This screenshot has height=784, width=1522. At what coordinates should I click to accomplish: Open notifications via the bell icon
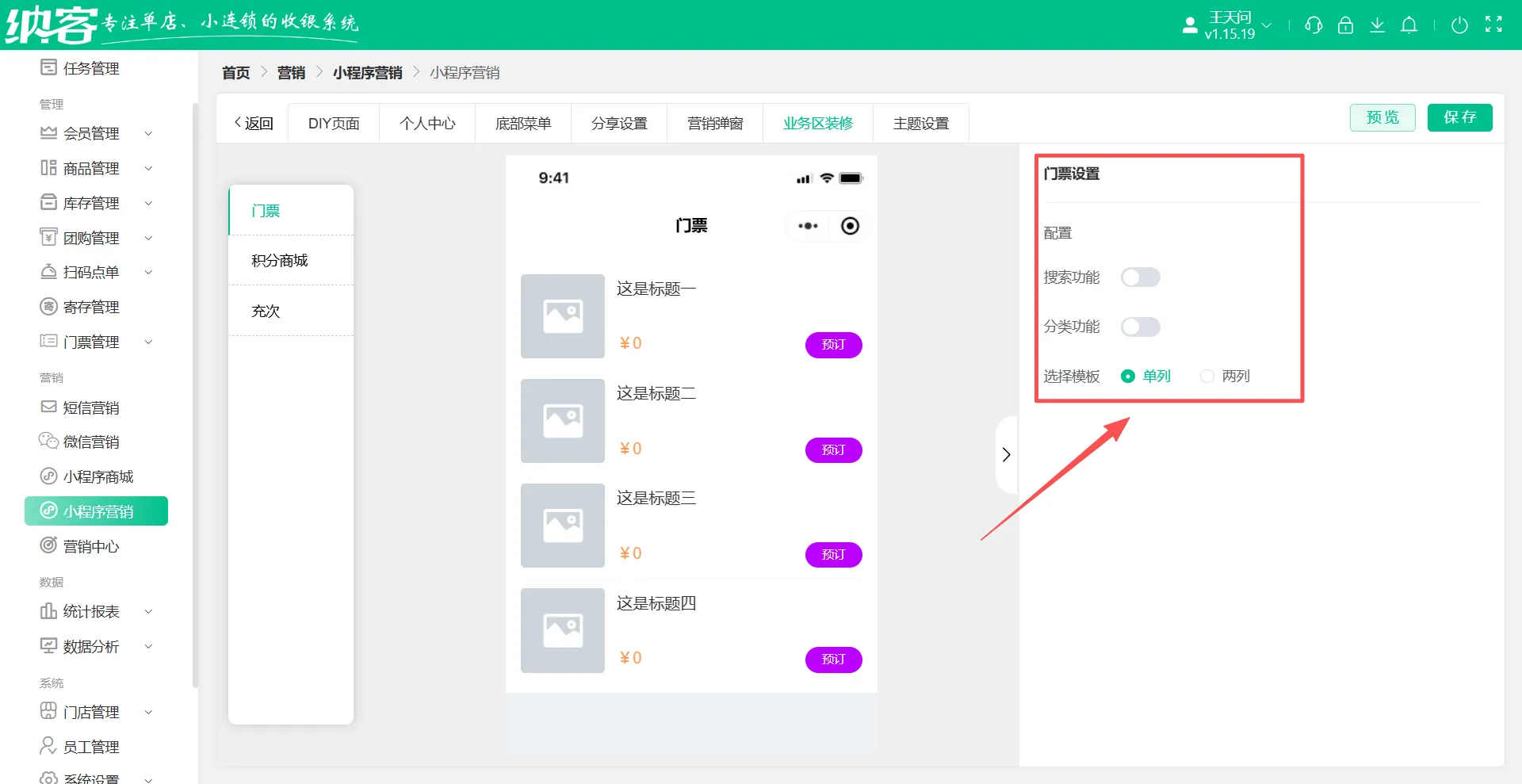click(1409, 25)
